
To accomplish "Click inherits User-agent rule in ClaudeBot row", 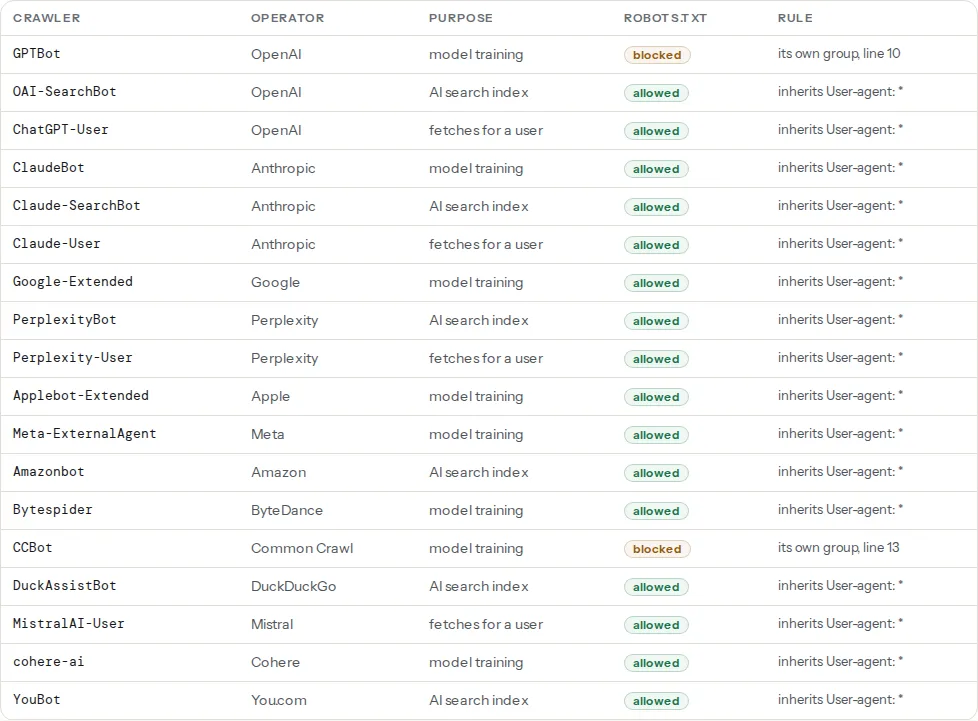I will coord(841,168).
